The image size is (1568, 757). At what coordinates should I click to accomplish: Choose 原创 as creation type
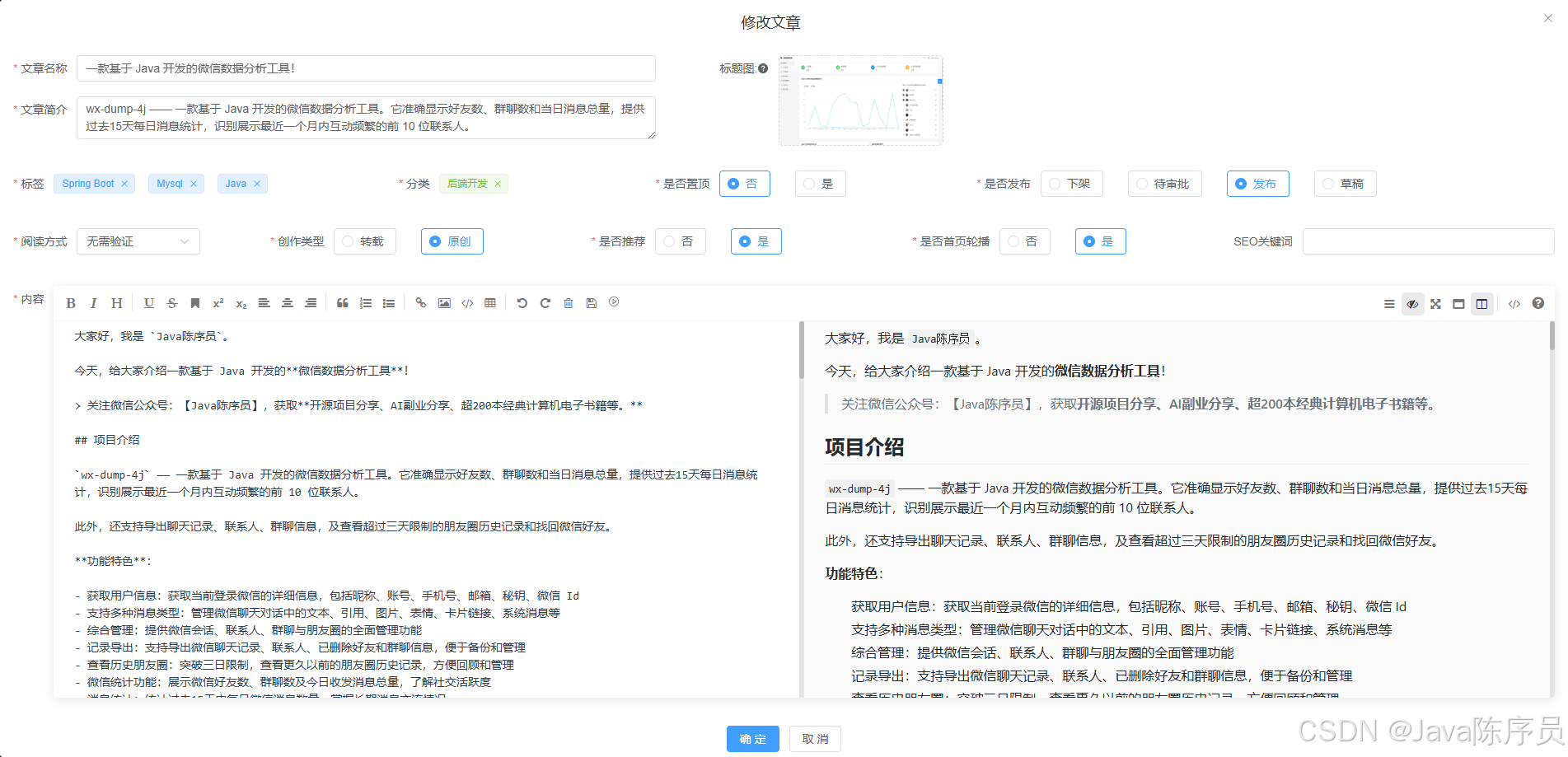[452, 241]
